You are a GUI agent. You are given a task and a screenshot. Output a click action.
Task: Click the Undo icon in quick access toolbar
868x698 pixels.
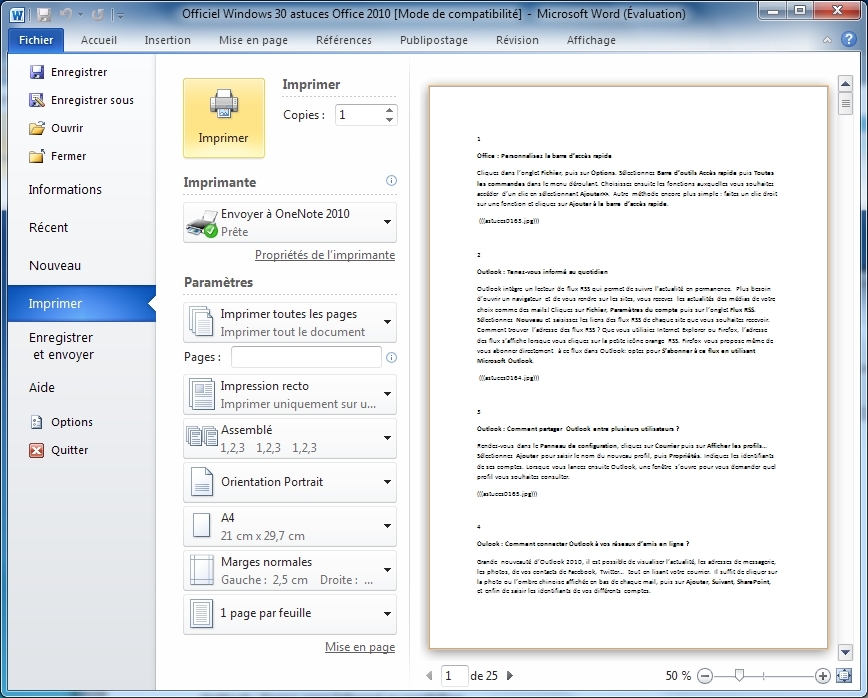pos(66,14)
